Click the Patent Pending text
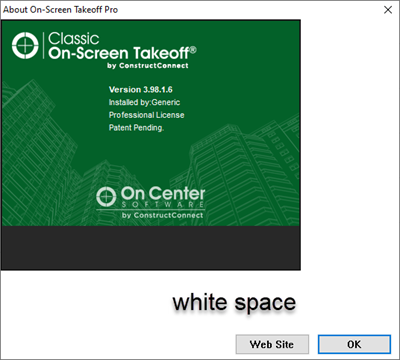This screenshot has width=400, height=360. coord(136,128)
